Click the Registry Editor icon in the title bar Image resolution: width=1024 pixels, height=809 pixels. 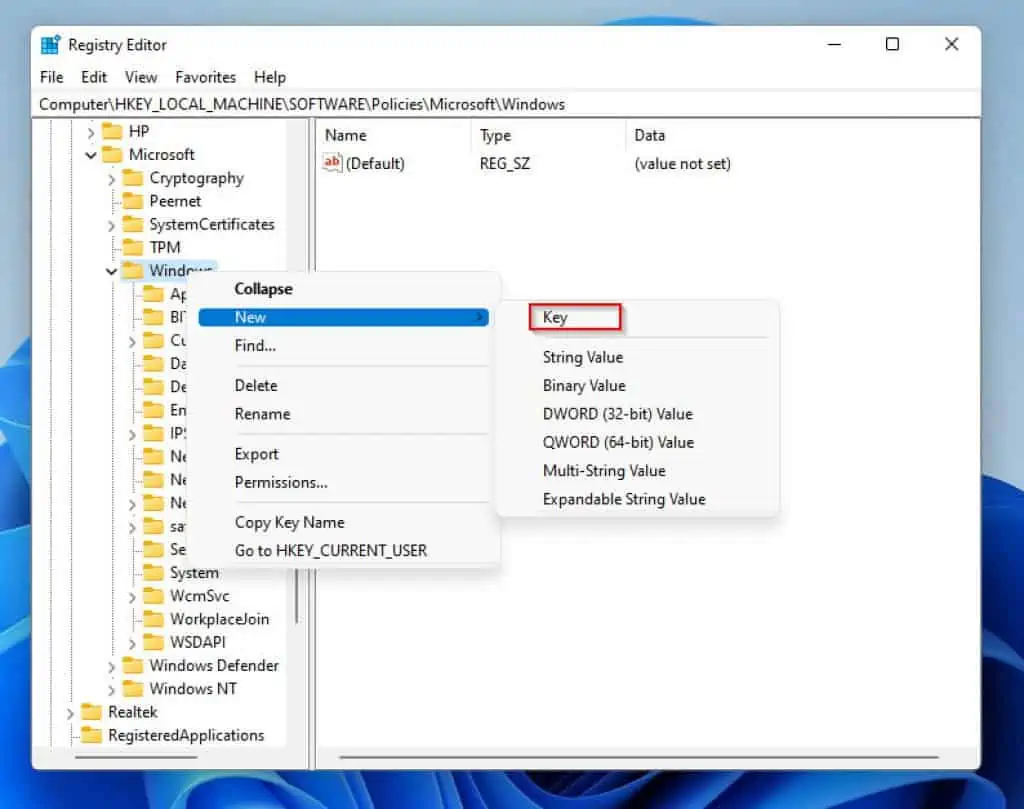pos(47,44)
